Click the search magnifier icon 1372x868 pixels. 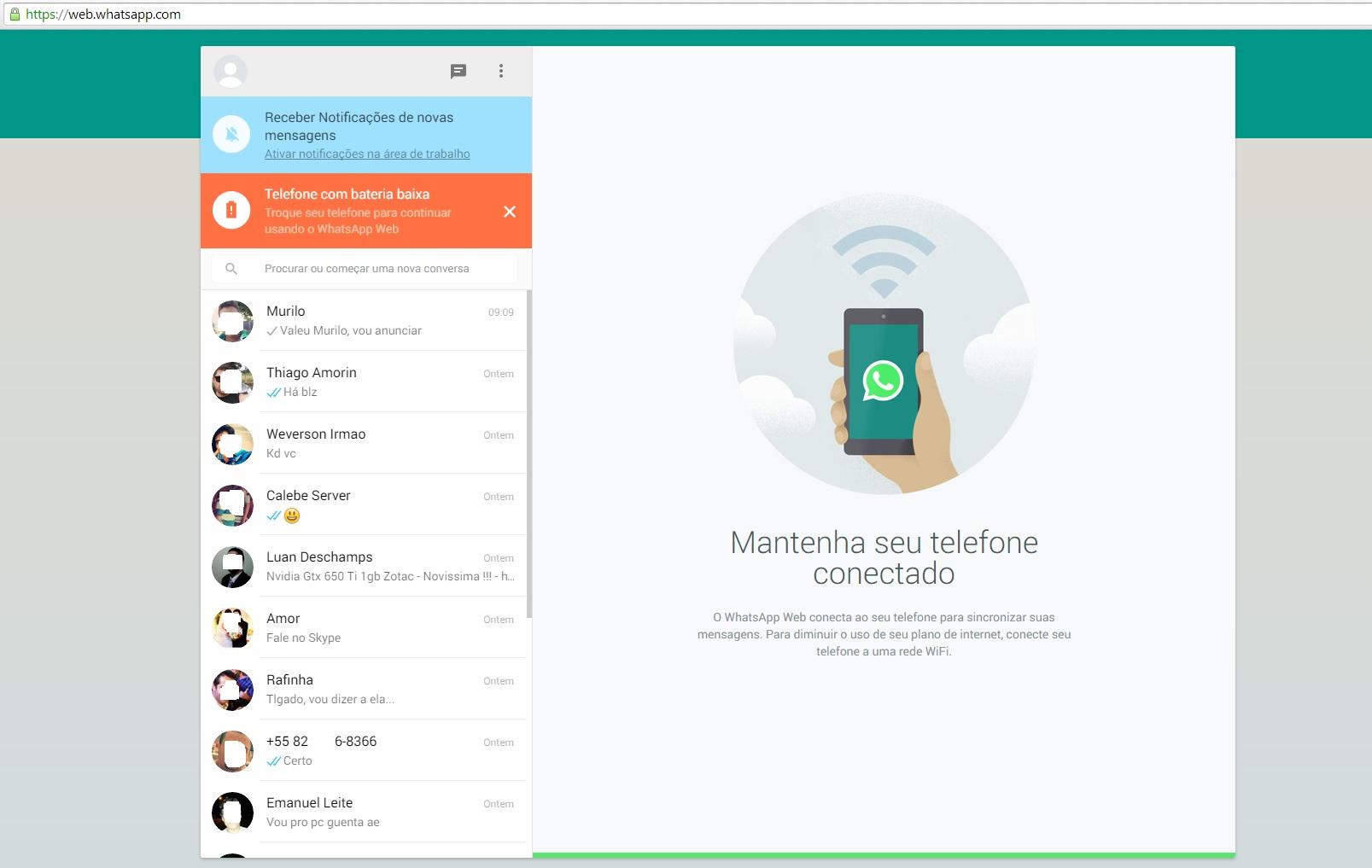tap(231, 269)
